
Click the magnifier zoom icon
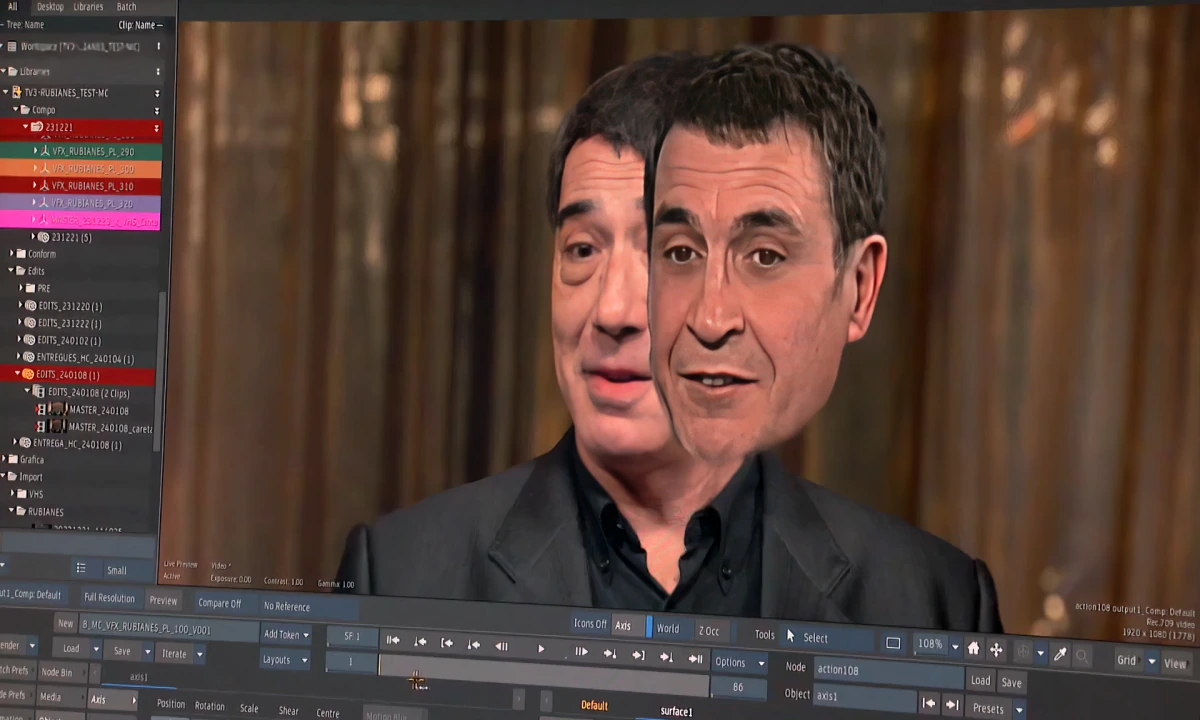(1082, 656)
